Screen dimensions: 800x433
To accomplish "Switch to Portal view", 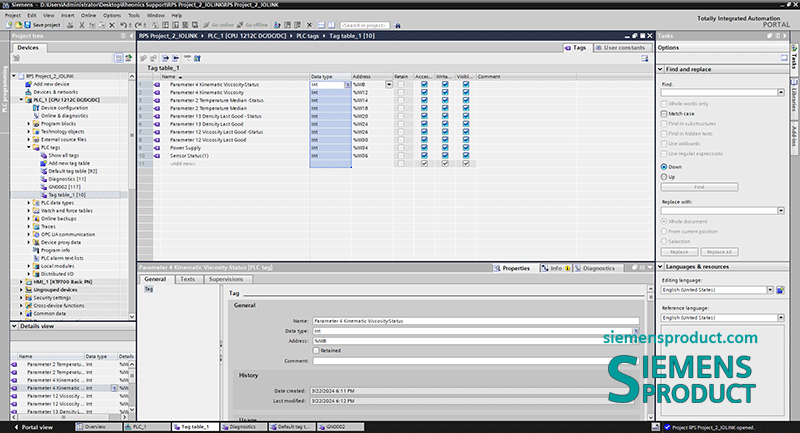I will click(x=34, y=427).
